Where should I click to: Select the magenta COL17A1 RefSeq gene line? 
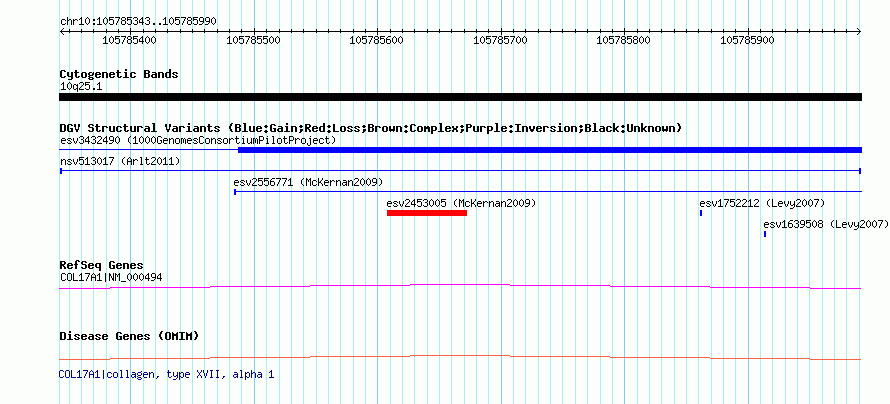(x=460, y=287)
